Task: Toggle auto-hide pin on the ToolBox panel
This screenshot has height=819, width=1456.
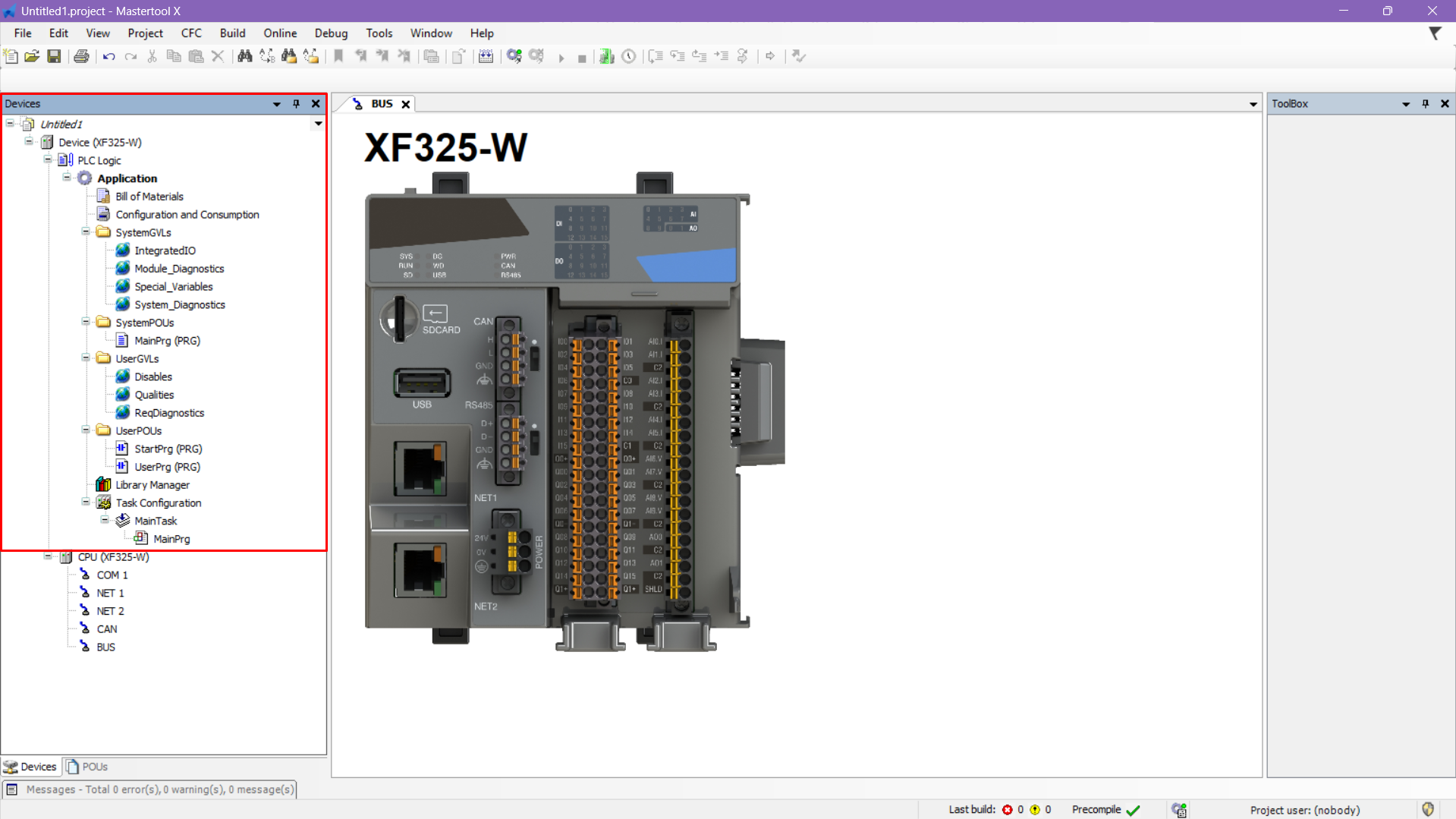Action: tap(1426, 104)
